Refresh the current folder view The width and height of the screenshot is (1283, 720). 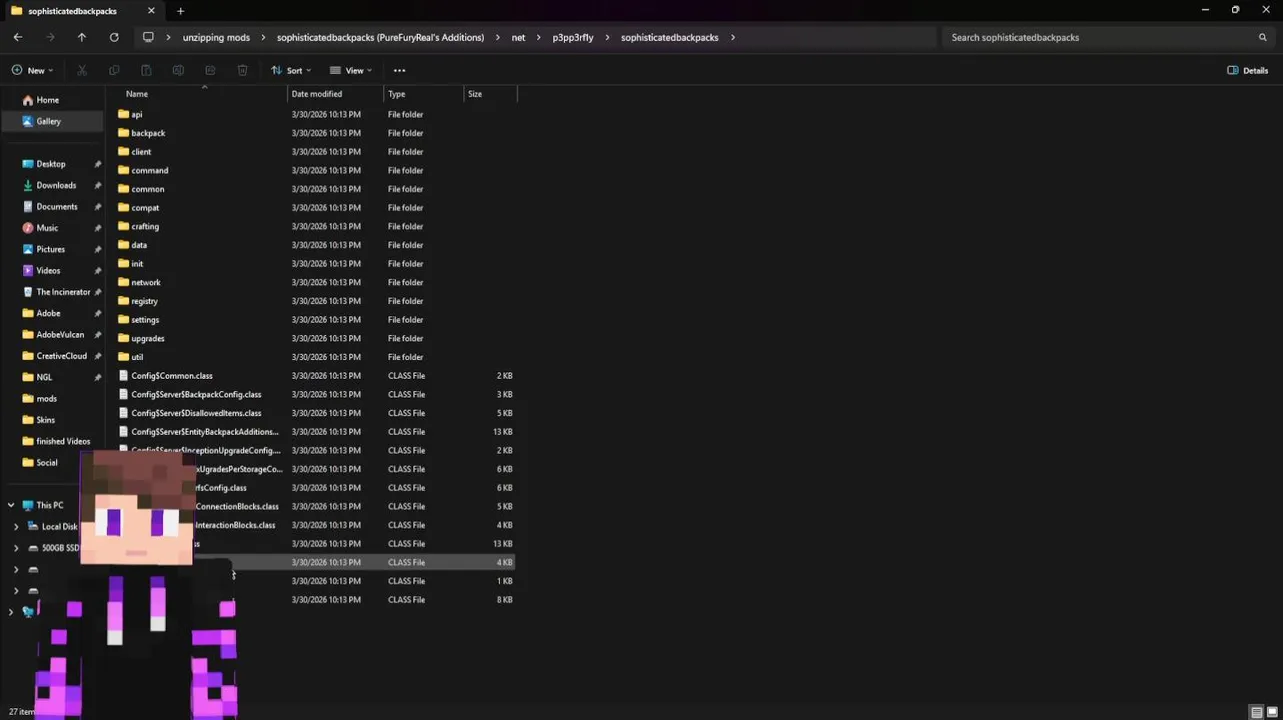(x=114, y=37)
